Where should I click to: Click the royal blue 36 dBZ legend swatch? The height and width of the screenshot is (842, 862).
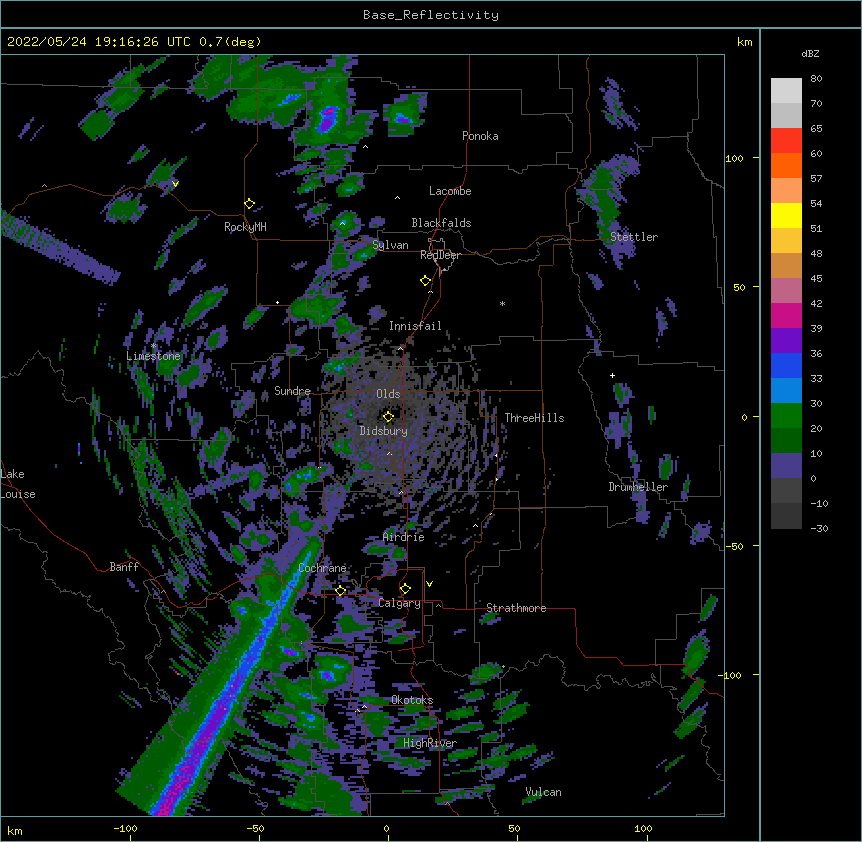[x=786, y=365]
